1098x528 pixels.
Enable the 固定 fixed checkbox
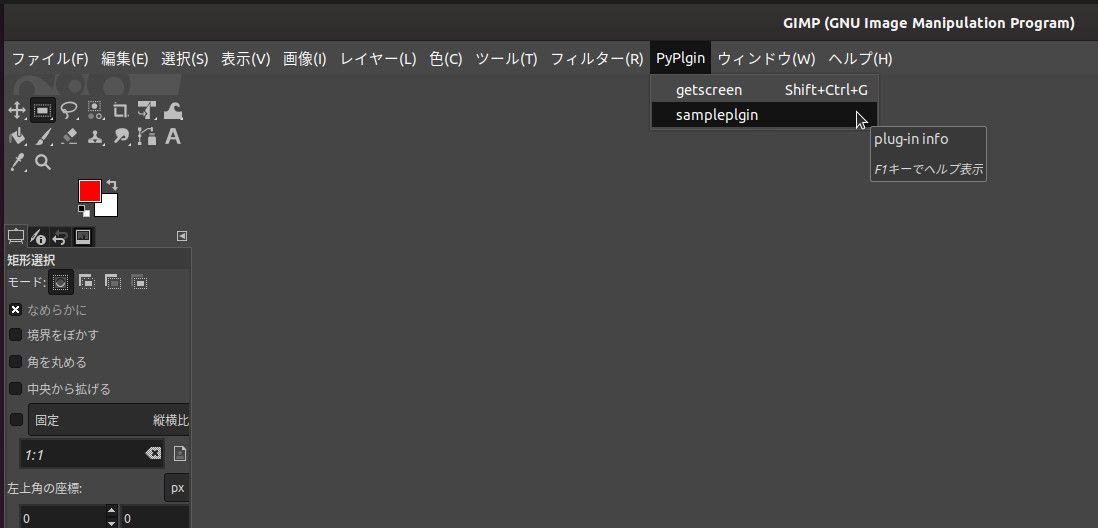pos(15,420)
